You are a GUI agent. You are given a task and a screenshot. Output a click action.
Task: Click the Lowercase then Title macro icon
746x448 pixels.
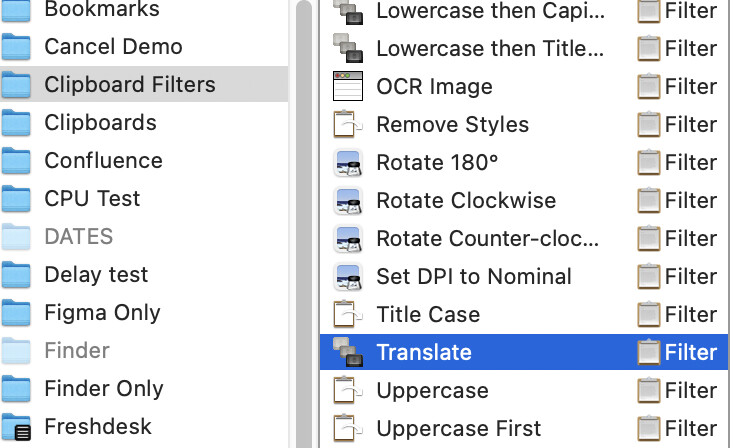[348, 48]
